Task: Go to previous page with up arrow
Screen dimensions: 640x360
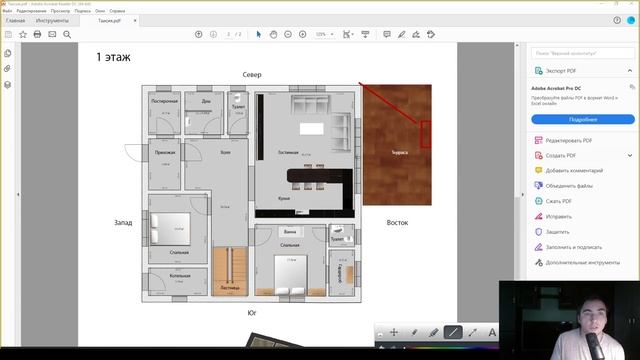Action: click(198, 35)
